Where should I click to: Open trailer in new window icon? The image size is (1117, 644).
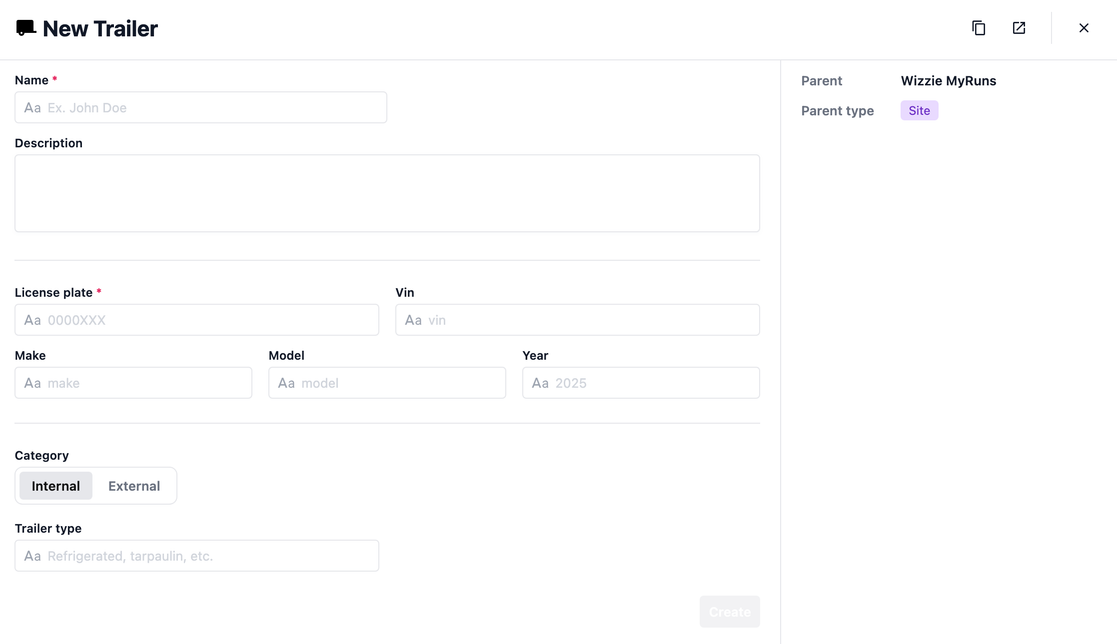[1019, 28]
